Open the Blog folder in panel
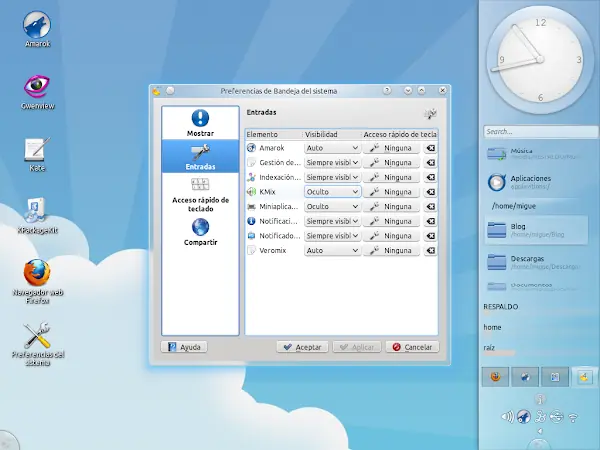This screenshot has width=600, height=450. [536, 230]
